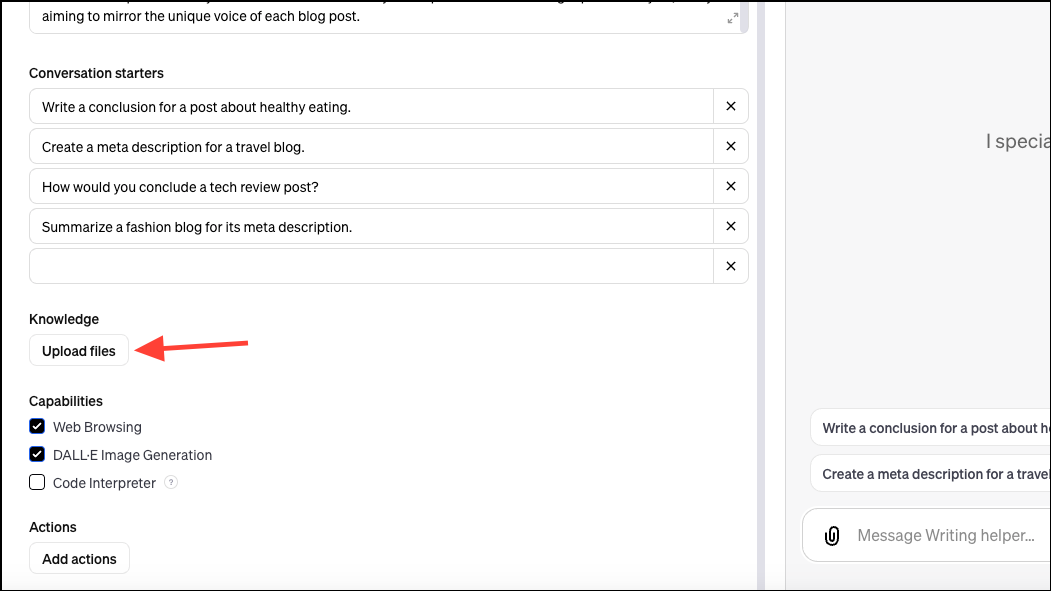1051x591 pixels.
Task: Expand the instructions text box
Action: coord(732,18)
